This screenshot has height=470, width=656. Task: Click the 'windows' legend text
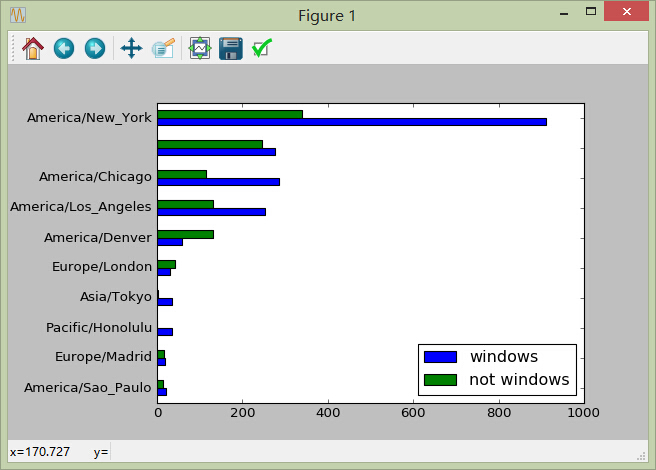[x=504, y=357]
